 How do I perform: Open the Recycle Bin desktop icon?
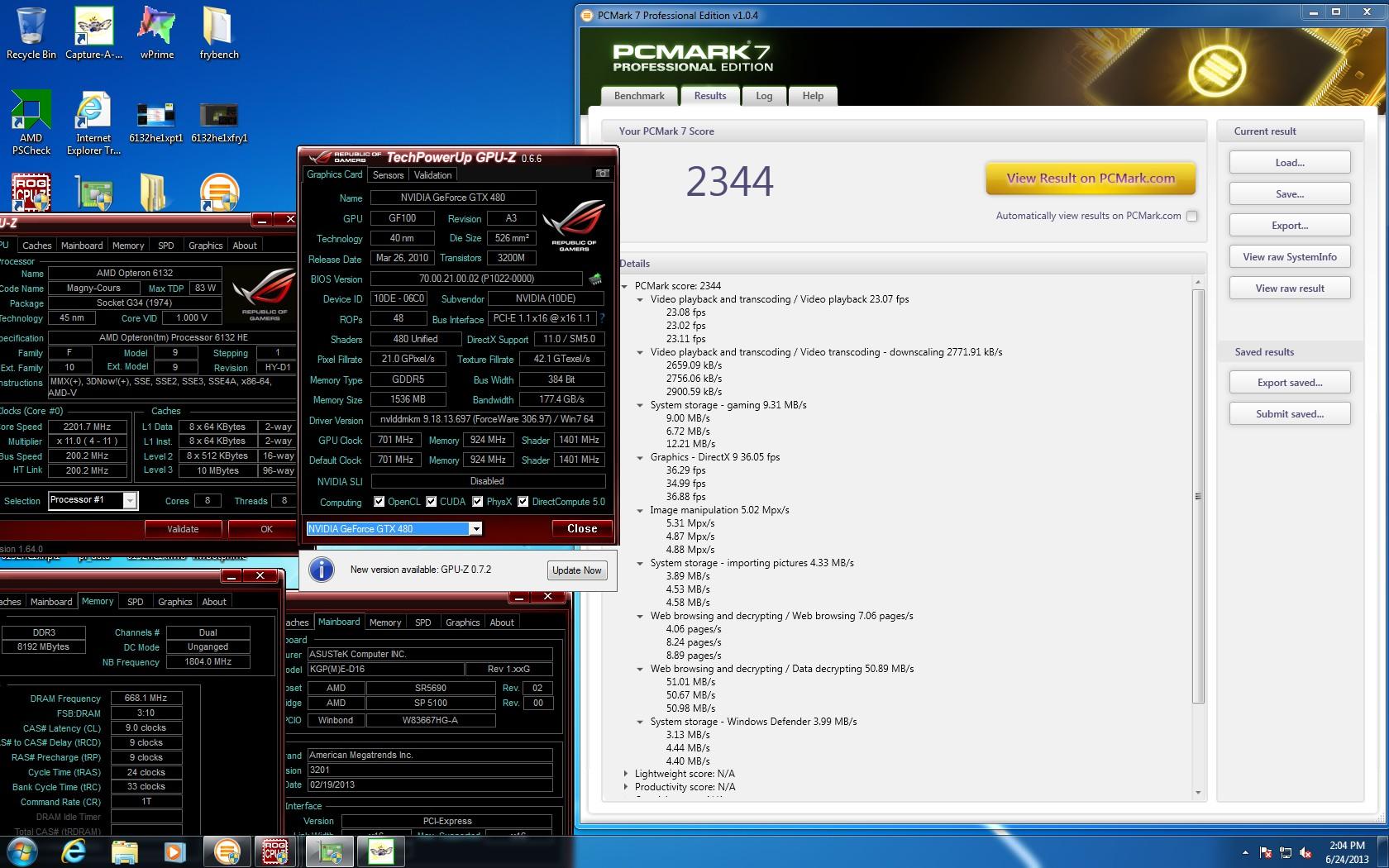pos(31,33)
